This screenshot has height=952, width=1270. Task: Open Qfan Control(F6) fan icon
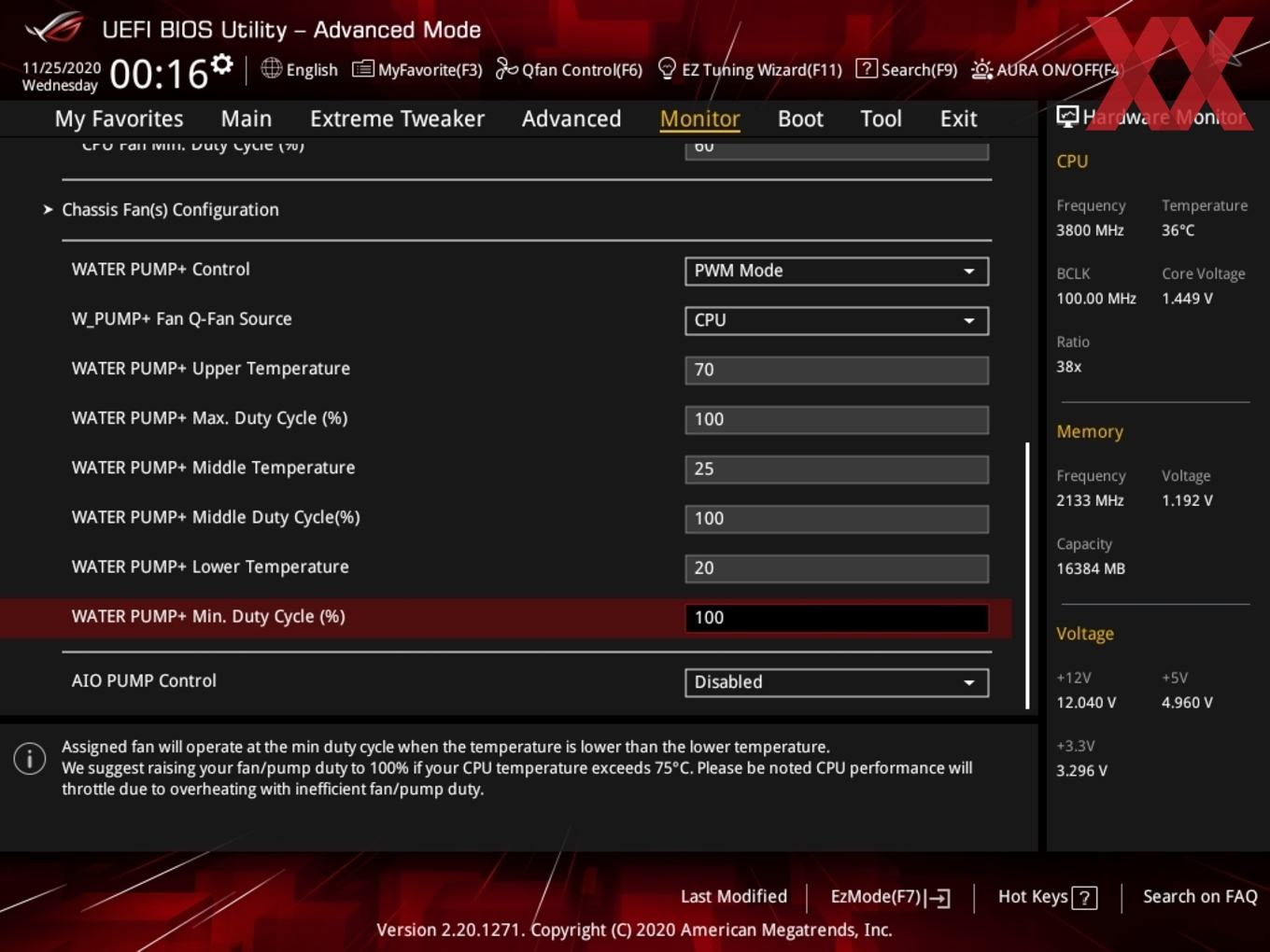click(x=506, y=68)
